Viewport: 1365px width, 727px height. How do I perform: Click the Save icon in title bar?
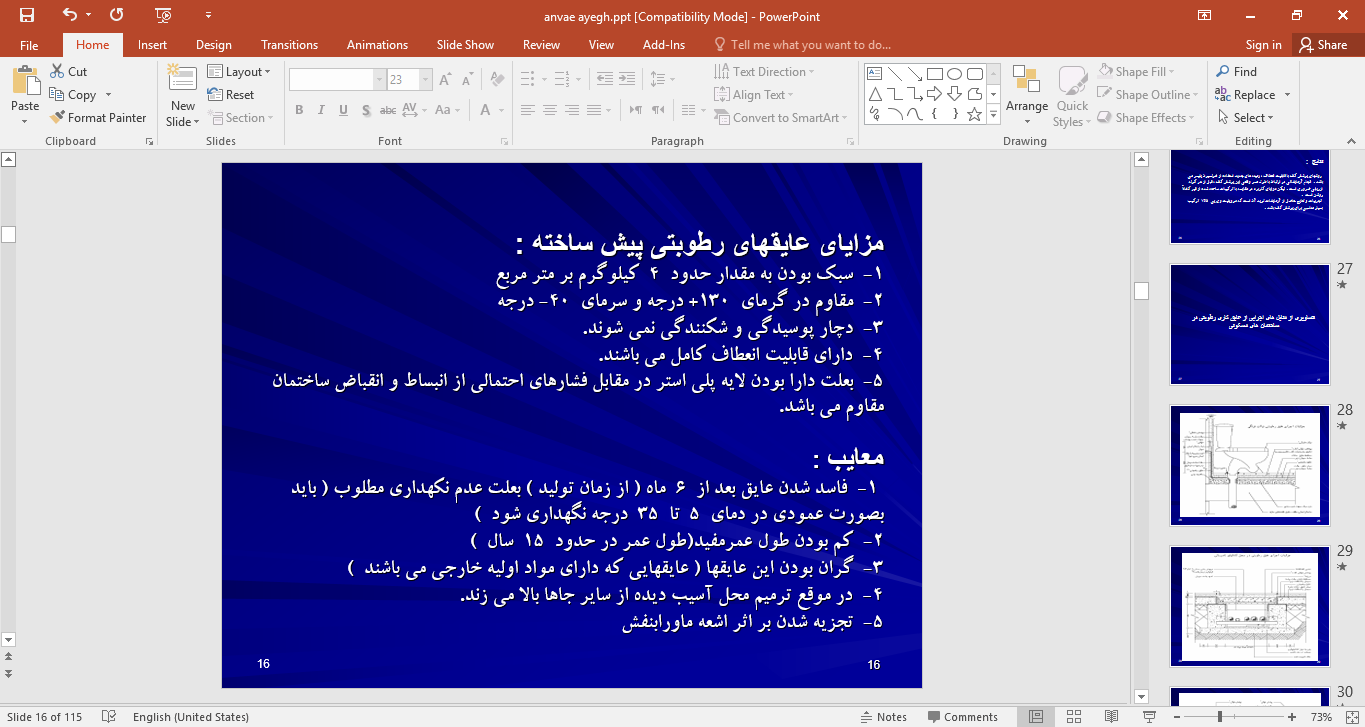coord(26,15)
